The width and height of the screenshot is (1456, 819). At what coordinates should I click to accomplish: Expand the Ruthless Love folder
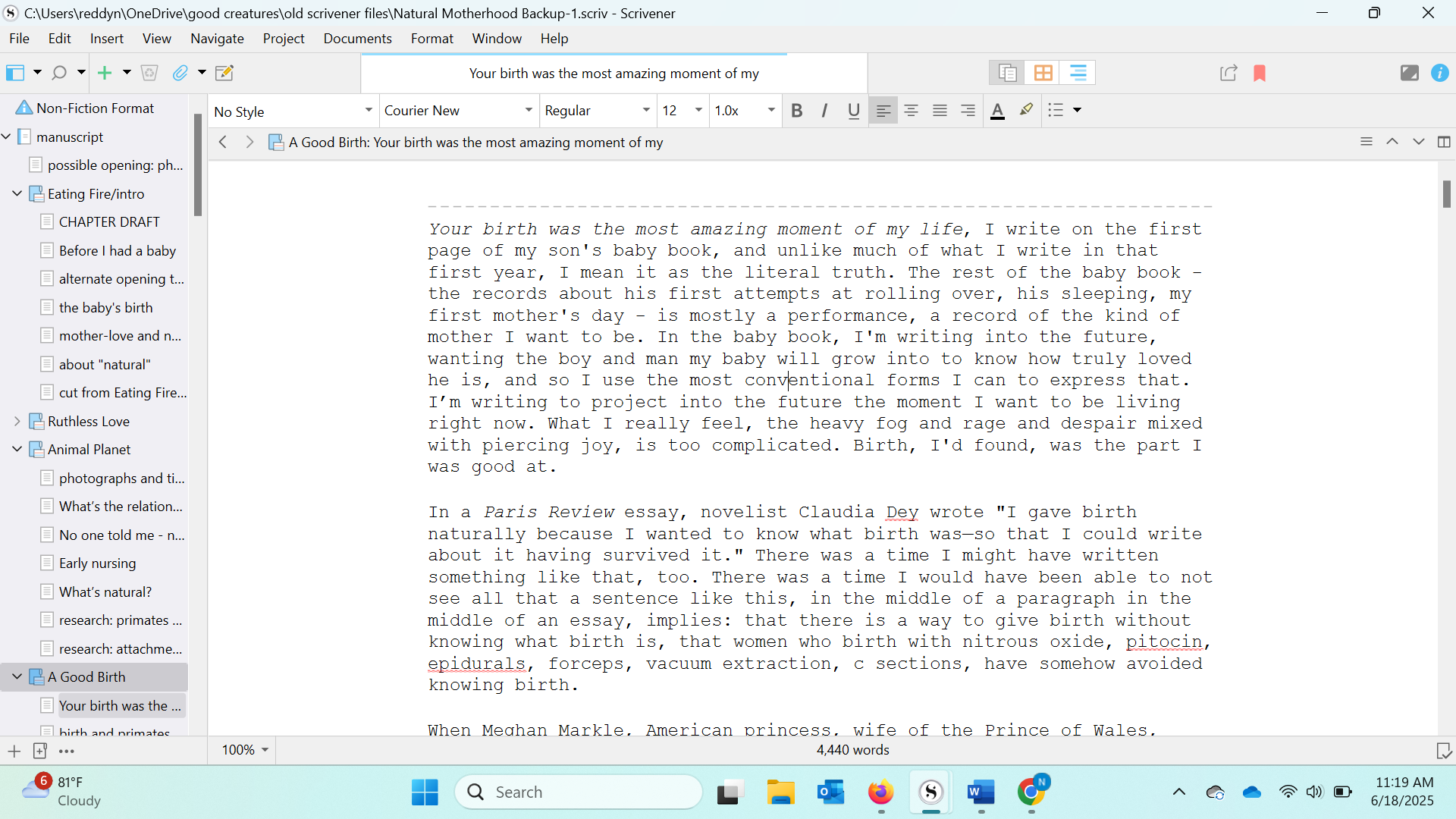coord(17,421)
